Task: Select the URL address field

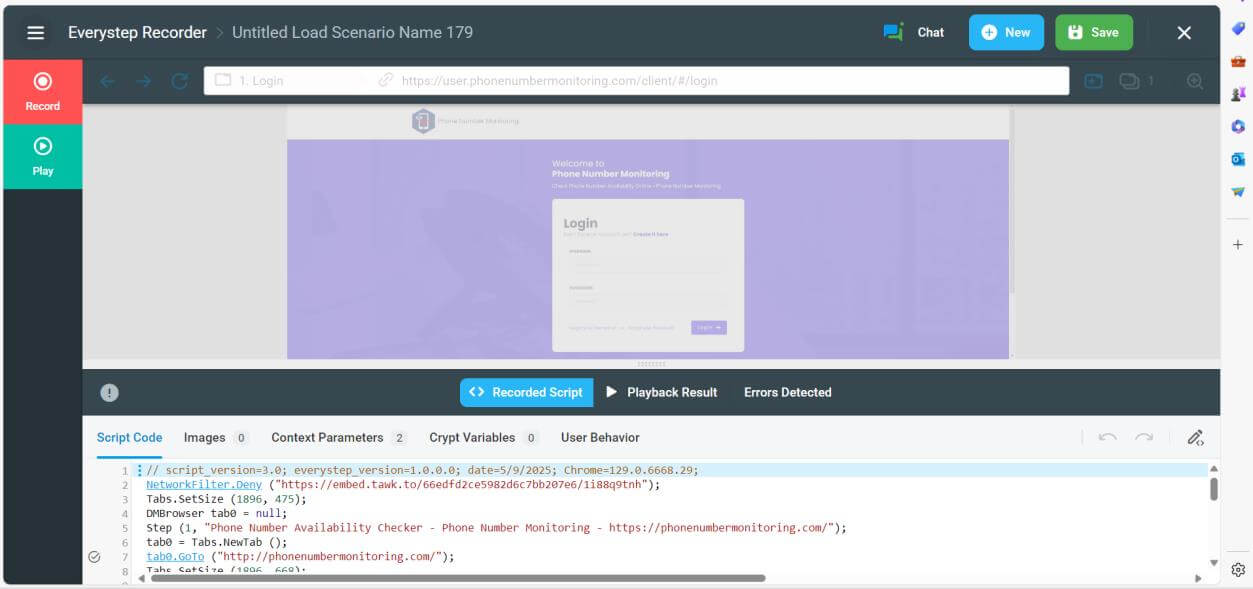Action: pyautogui.click(x=720, y=81)
